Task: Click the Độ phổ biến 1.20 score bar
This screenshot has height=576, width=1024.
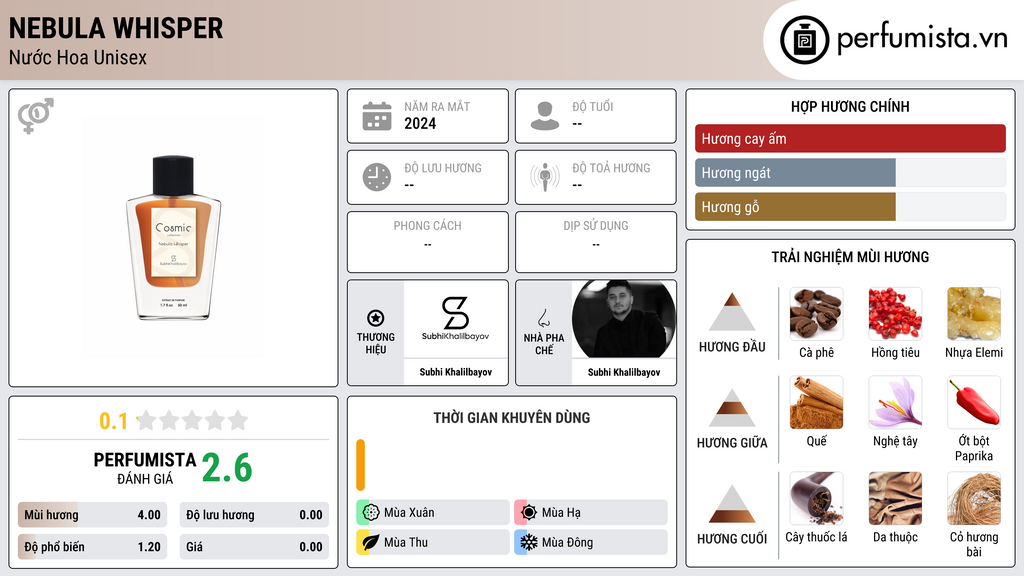Action: pos(92,547)
